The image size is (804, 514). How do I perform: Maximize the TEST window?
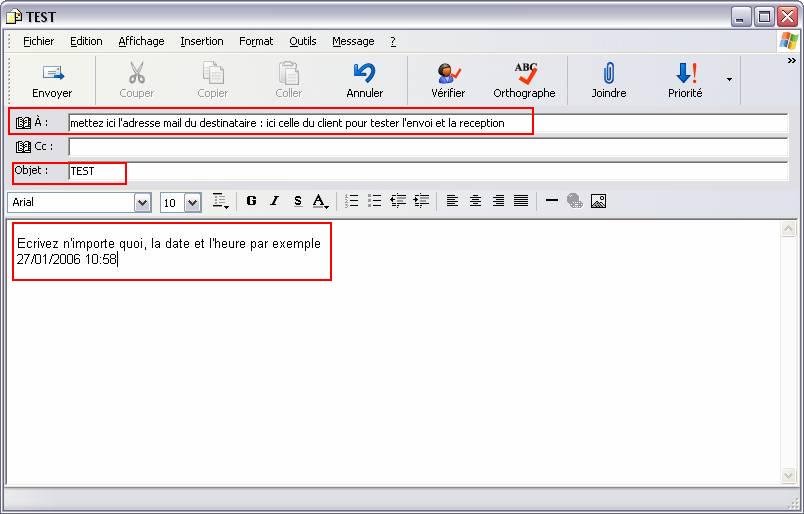pyautogui.click(x=764, y=17)
